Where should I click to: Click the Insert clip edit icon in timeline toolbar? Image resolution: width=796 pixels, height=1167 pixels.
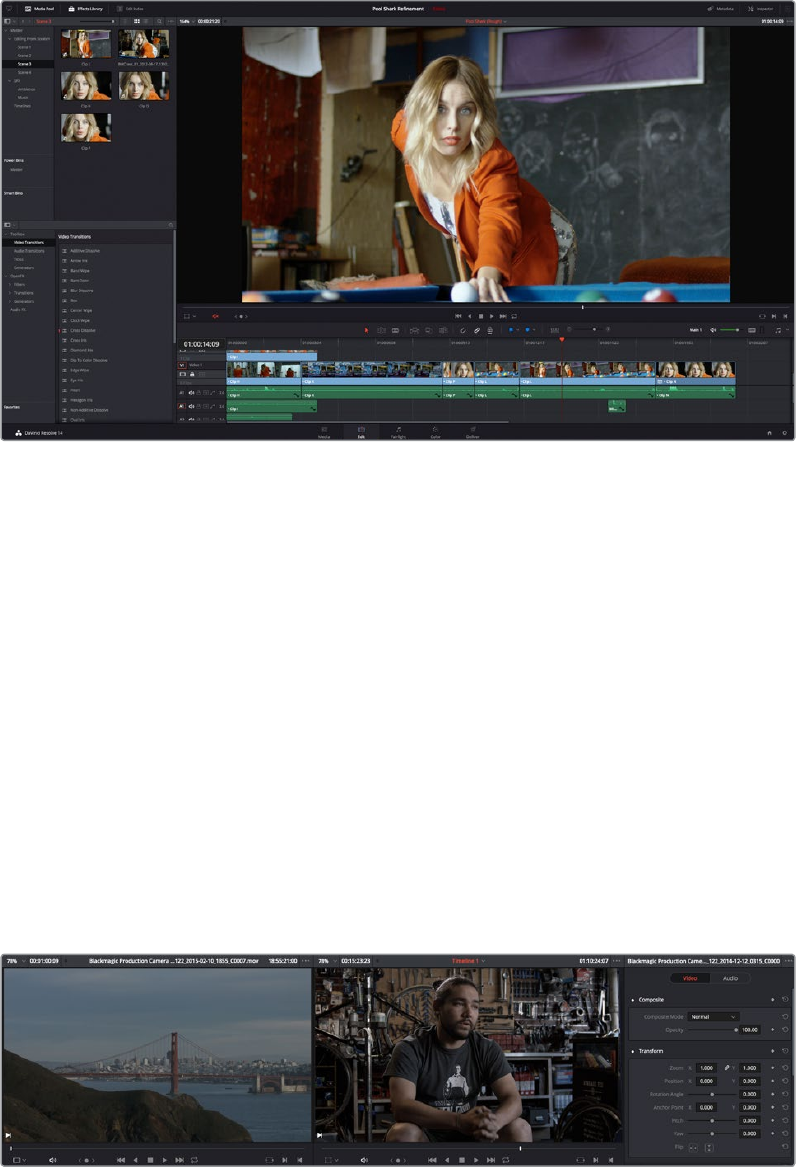(414, 330)
